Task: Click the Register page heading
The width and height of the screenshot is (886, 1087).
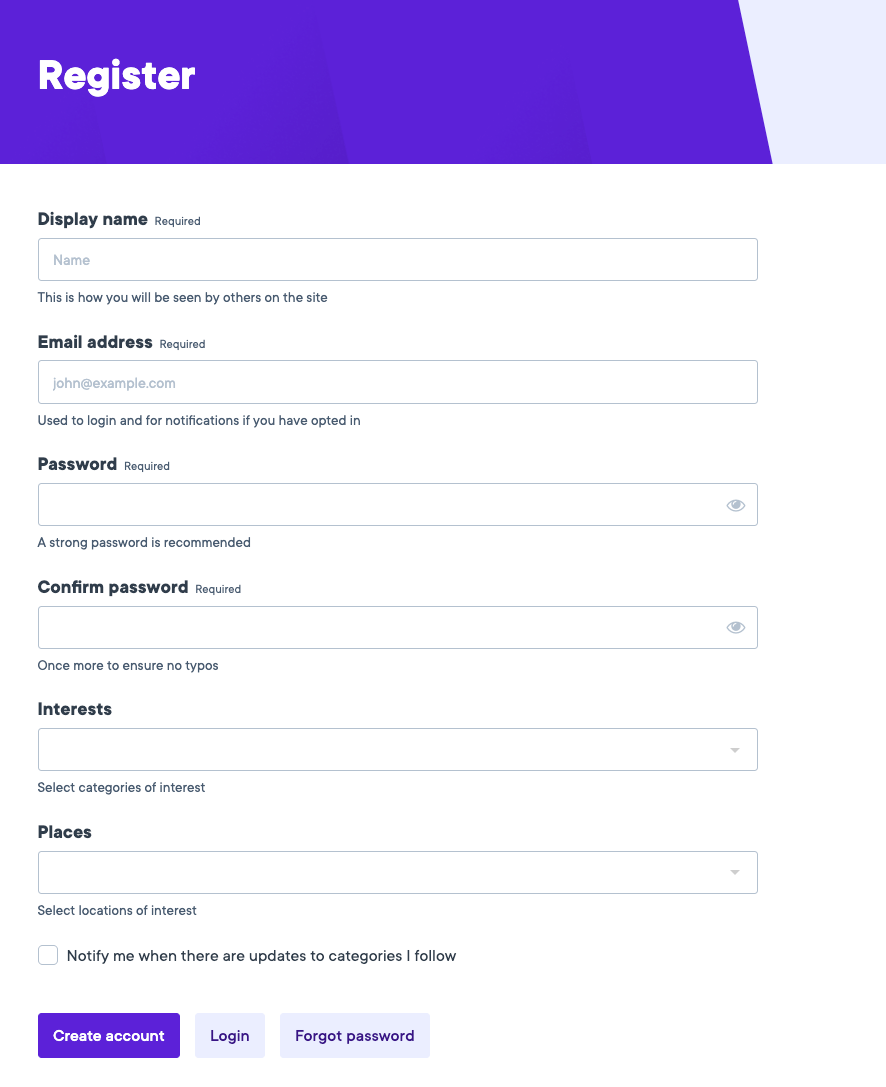Action: click(116, 75)
